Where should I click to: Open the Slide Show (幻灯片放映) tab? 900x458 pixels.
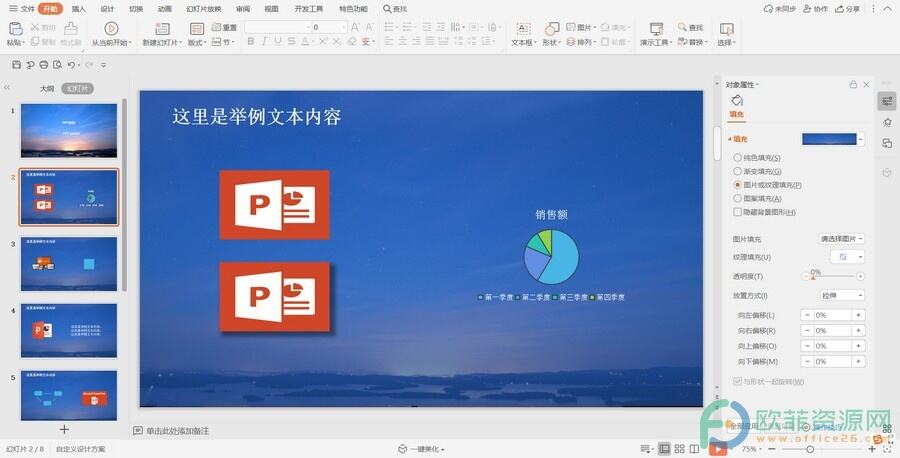tap(204, 9)
